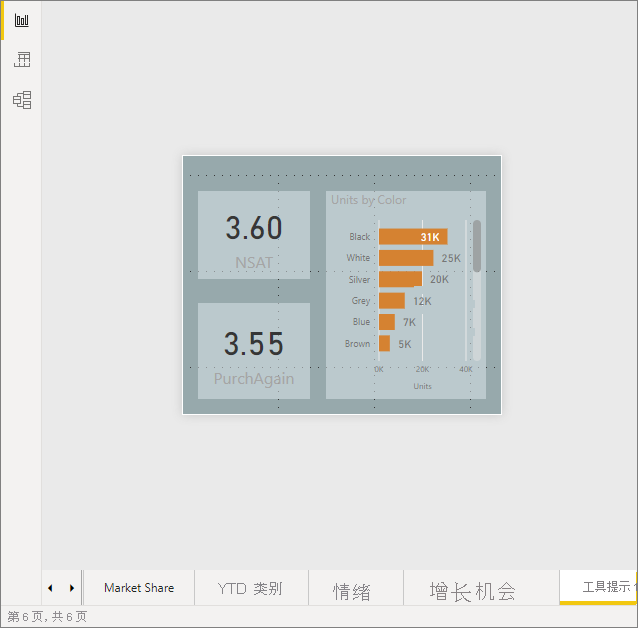Click the Brown bar labeled 5K

(x=384, y=344)
